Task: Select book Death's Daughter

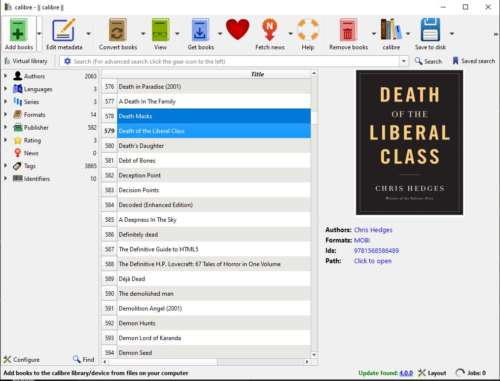Action: coord(214,146)
